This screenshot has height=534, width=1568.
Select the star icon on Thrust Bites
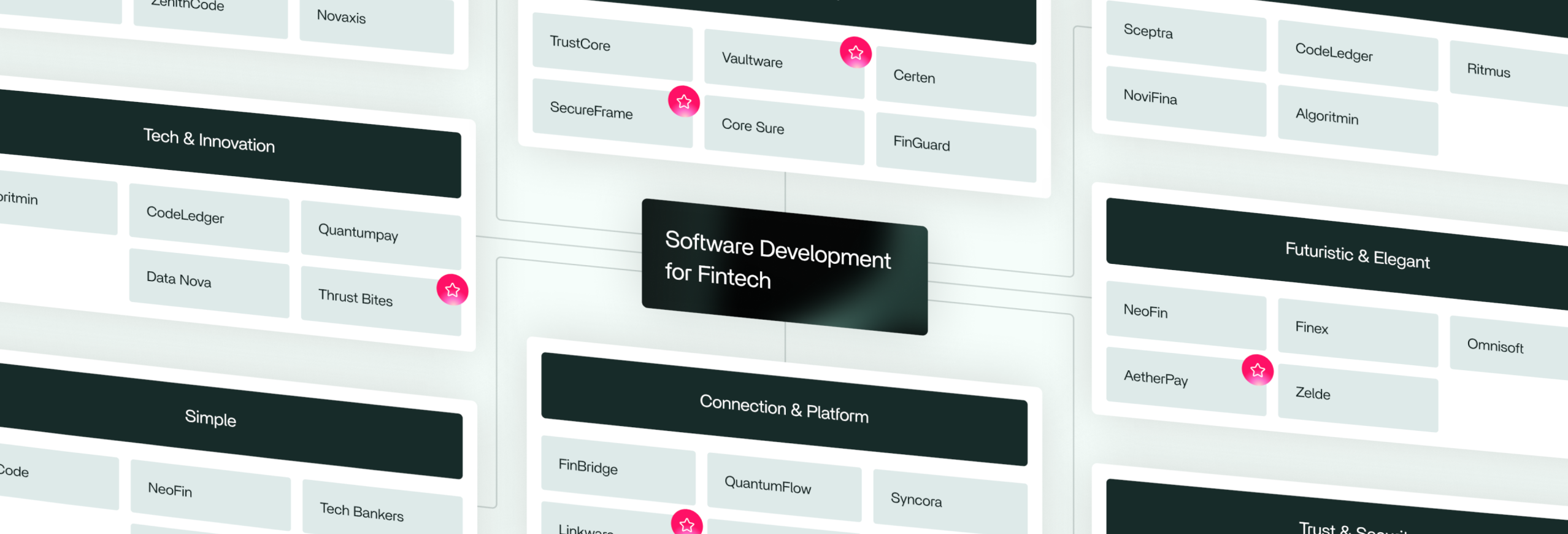click(x=452, y=290)
